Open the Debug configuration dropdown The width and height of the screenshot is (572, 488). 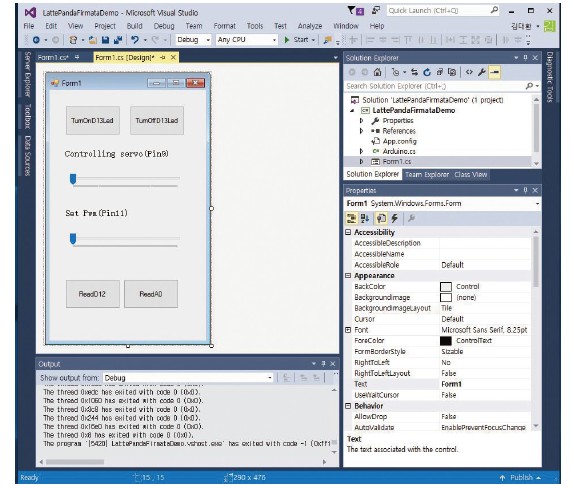click(208, 40)
